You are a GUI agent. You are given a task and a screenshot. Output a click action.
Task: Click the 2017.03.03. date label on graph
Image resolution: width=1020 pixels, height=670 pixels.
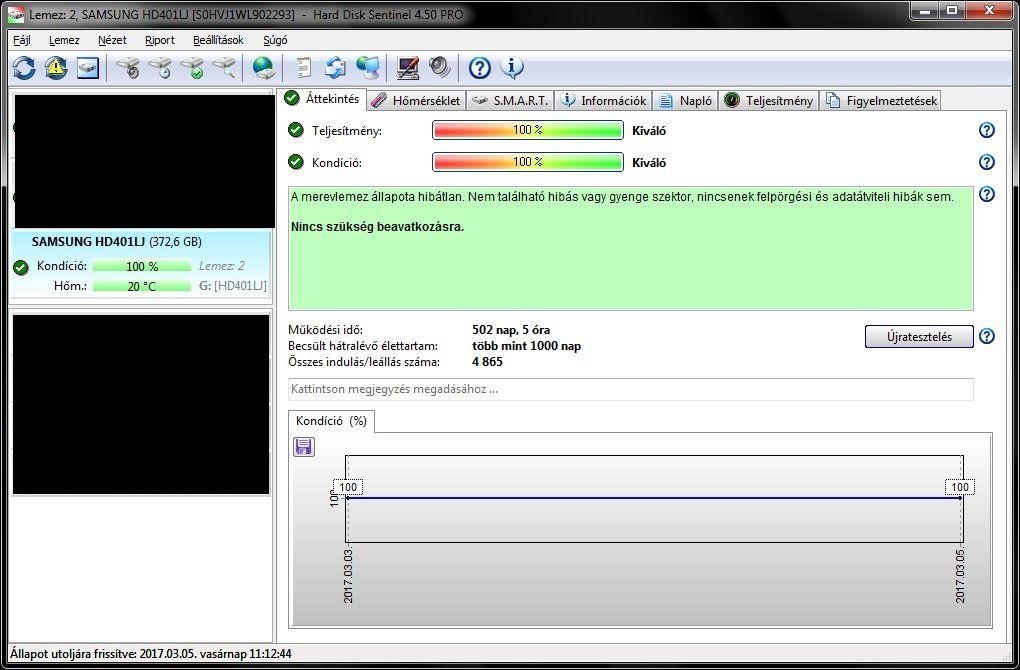point(348,576)
